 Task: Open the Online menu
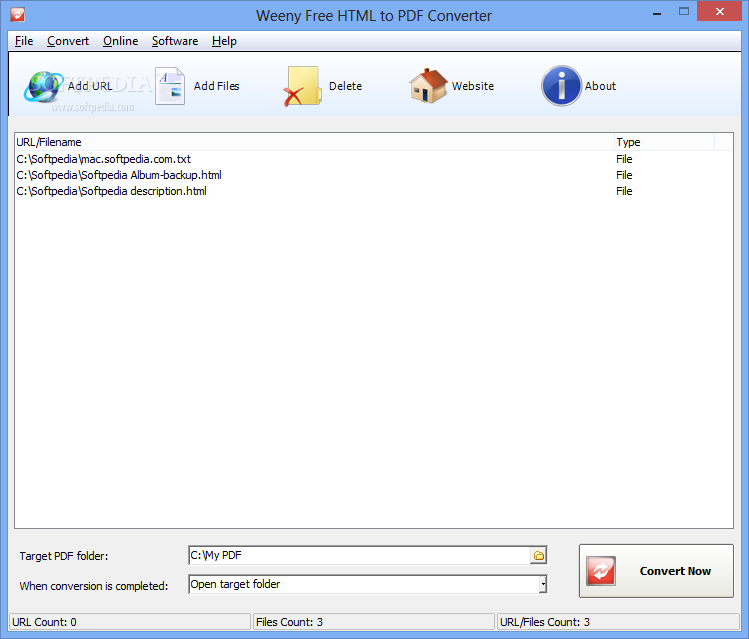pyautogui.click(x=120, y=41)
